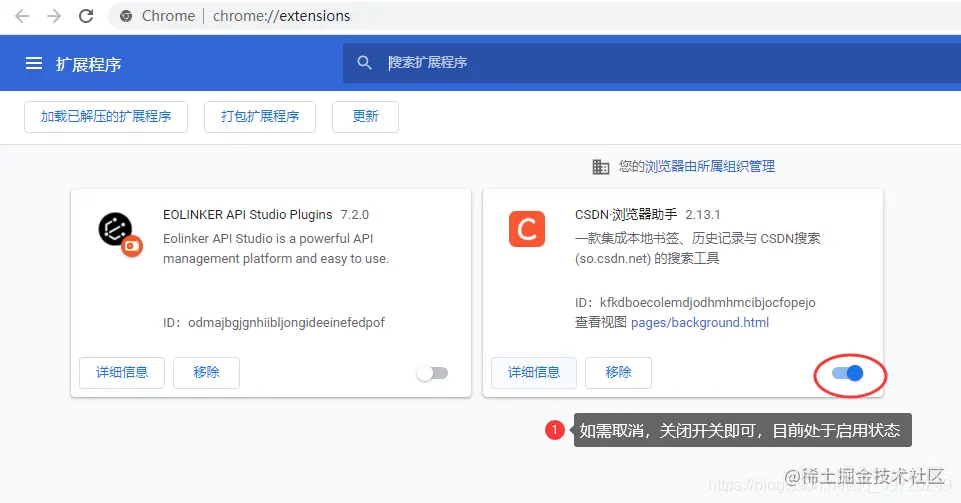961x503 pixels.
Task: Reload the extensions page
Action: 86,16
